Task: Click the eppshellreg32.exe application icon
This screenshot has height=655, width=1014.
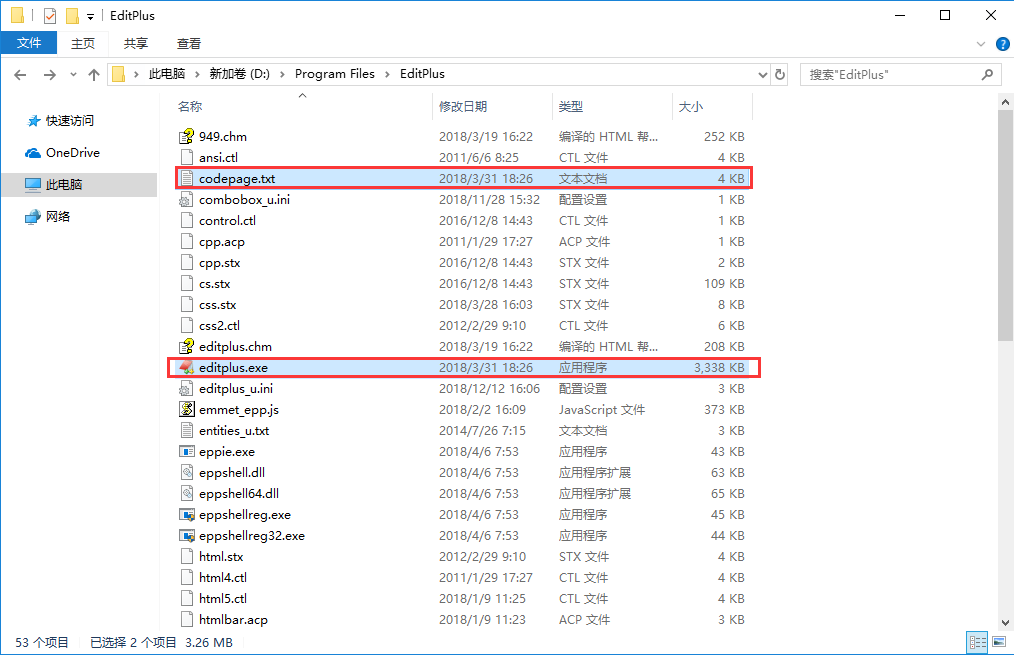Action: point(186,535)
